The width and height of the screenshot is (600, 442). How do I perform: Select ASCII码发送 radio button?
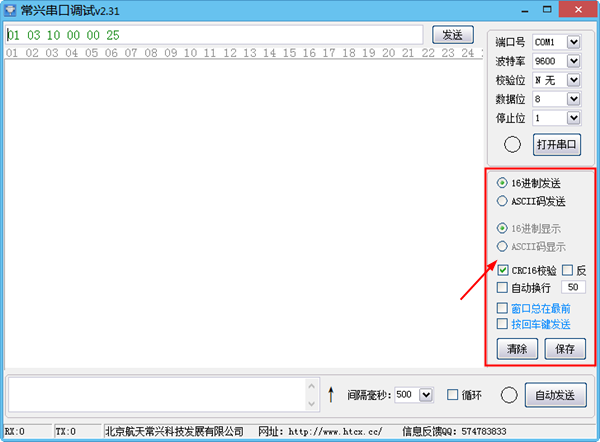(502, 201)
